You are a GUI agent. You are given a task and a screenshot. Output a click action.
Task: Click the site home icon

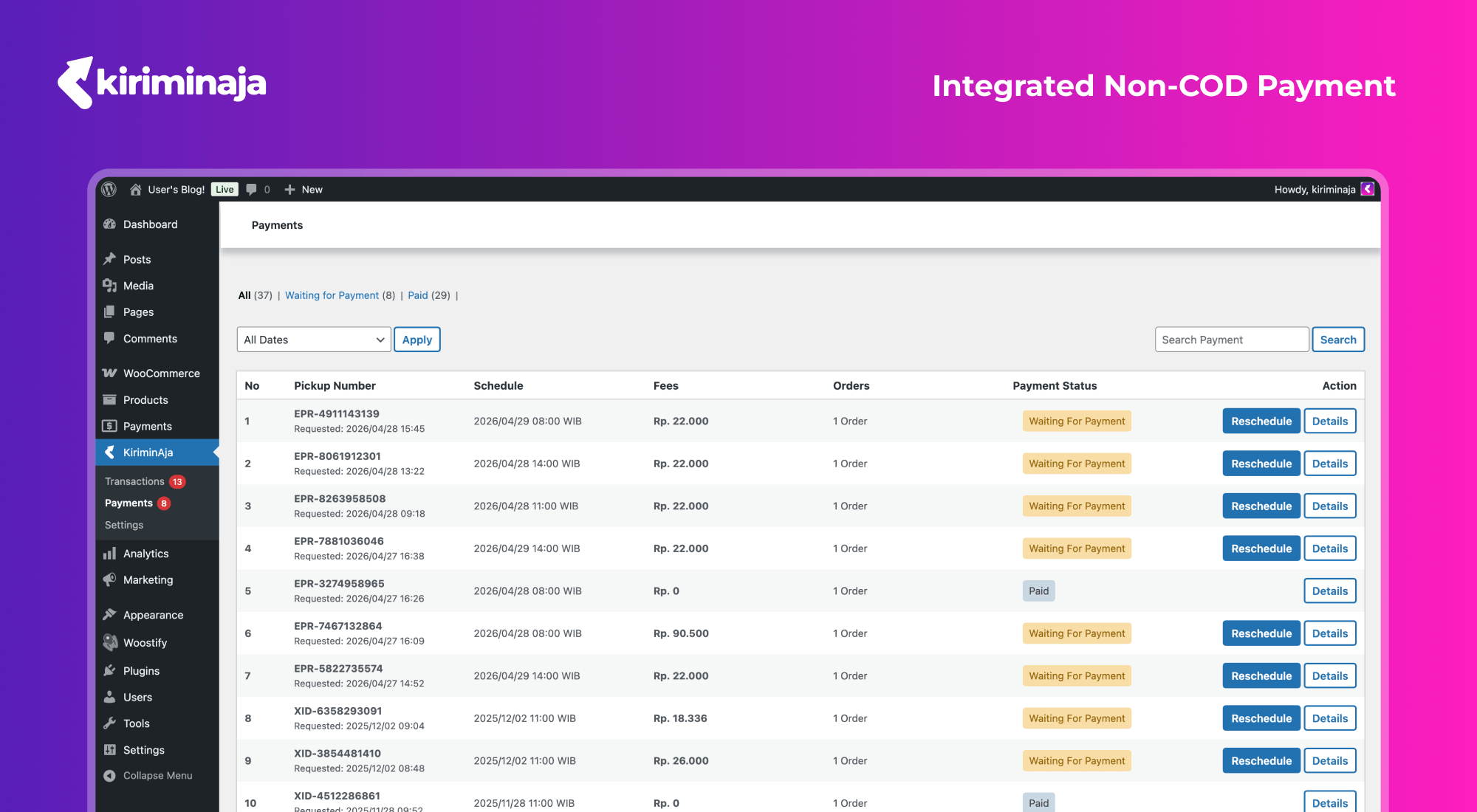pos(136,190)
